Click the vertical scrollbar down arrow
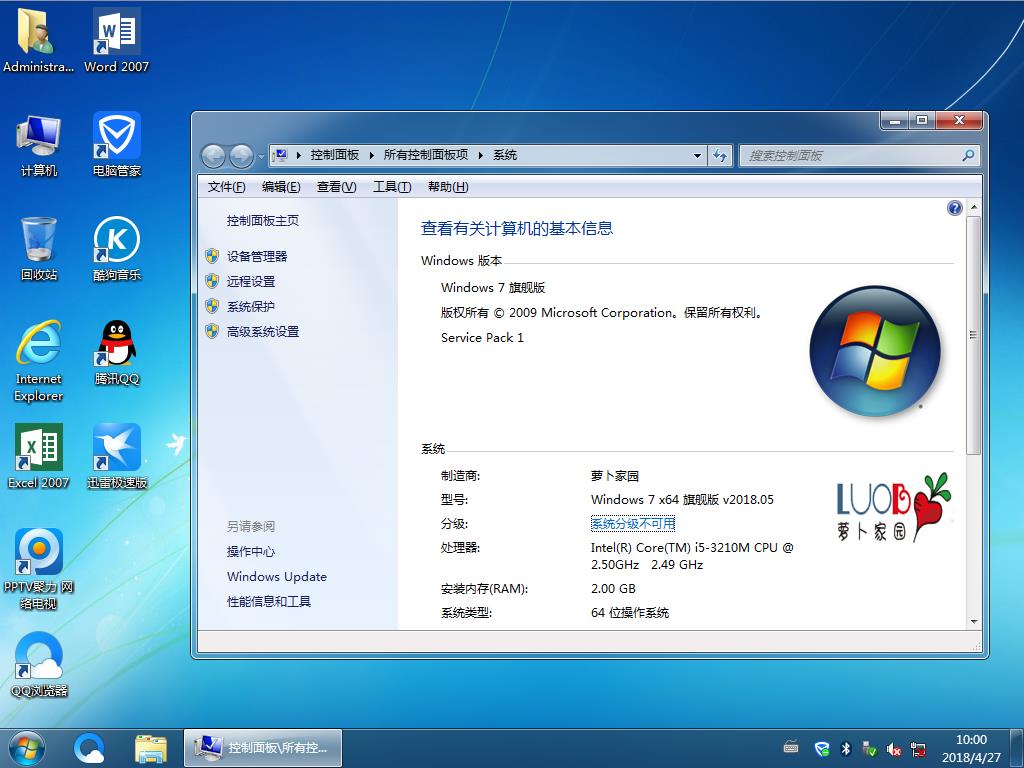Image resolution: width=1024 pixels, height=768 pixels. [974, 621]
